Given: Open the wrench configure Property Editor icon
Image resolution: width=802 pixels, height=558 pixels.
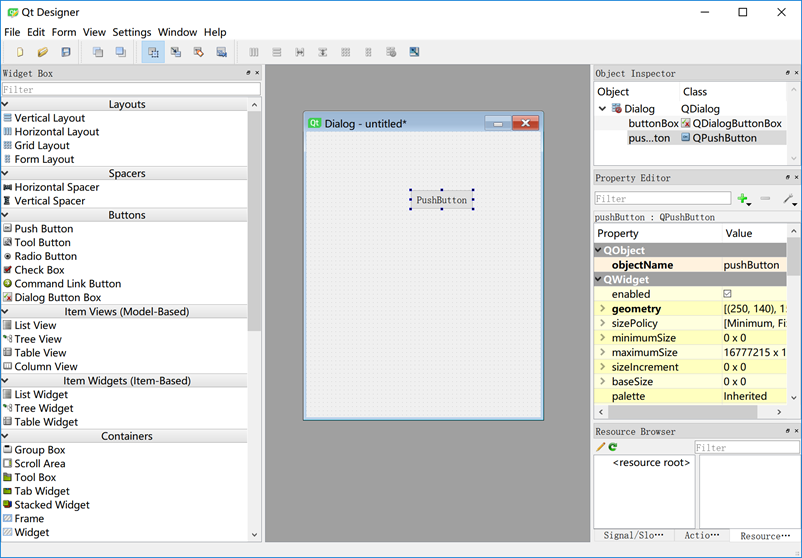Looking at the screenshot, I should [789, 198].
